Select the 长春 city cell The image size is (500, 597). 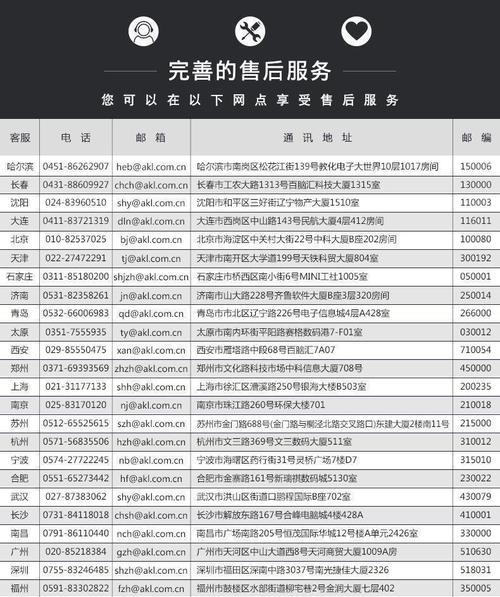(20, 185)
